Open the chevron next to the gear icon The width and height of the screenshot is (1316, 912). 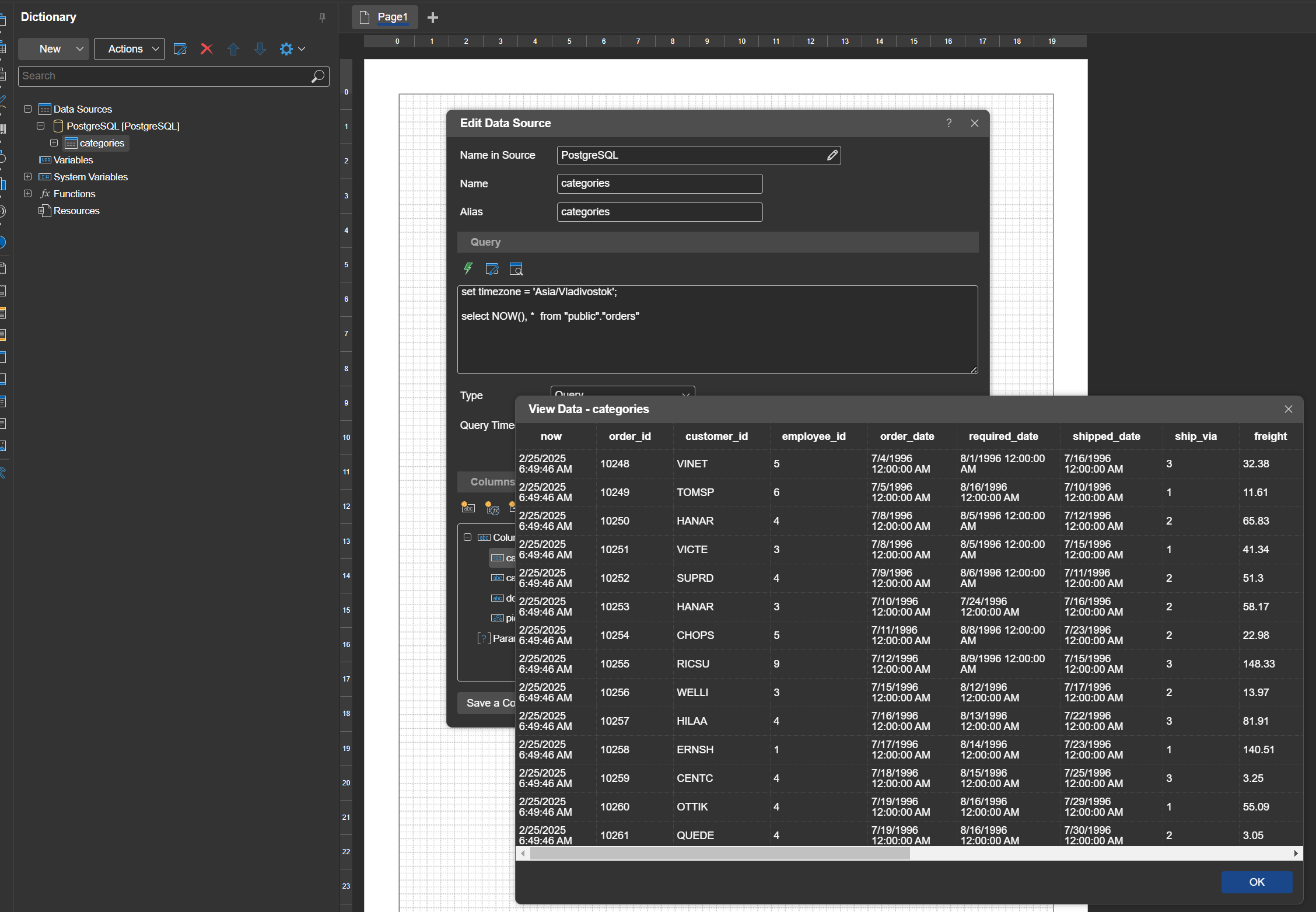pyautogui.click(x=302, y=49)
